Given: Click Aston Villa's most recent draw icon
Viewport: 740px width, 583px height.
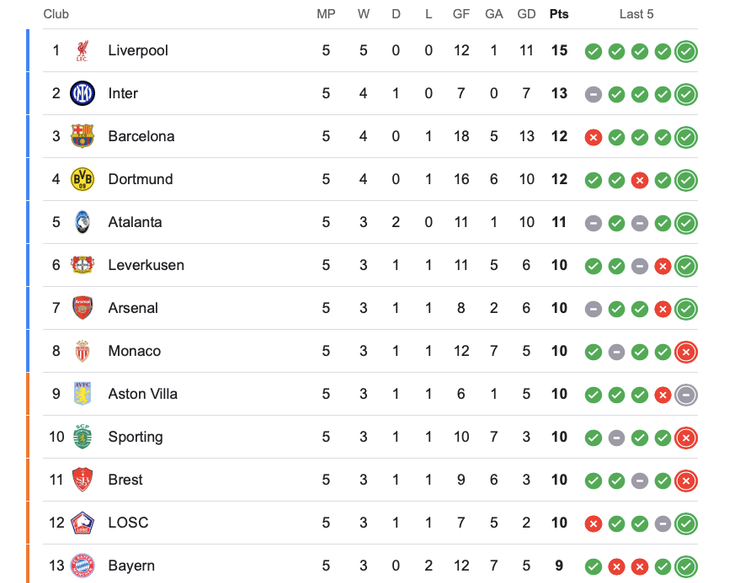Looking at the screenshot, I should click(686, 395).
